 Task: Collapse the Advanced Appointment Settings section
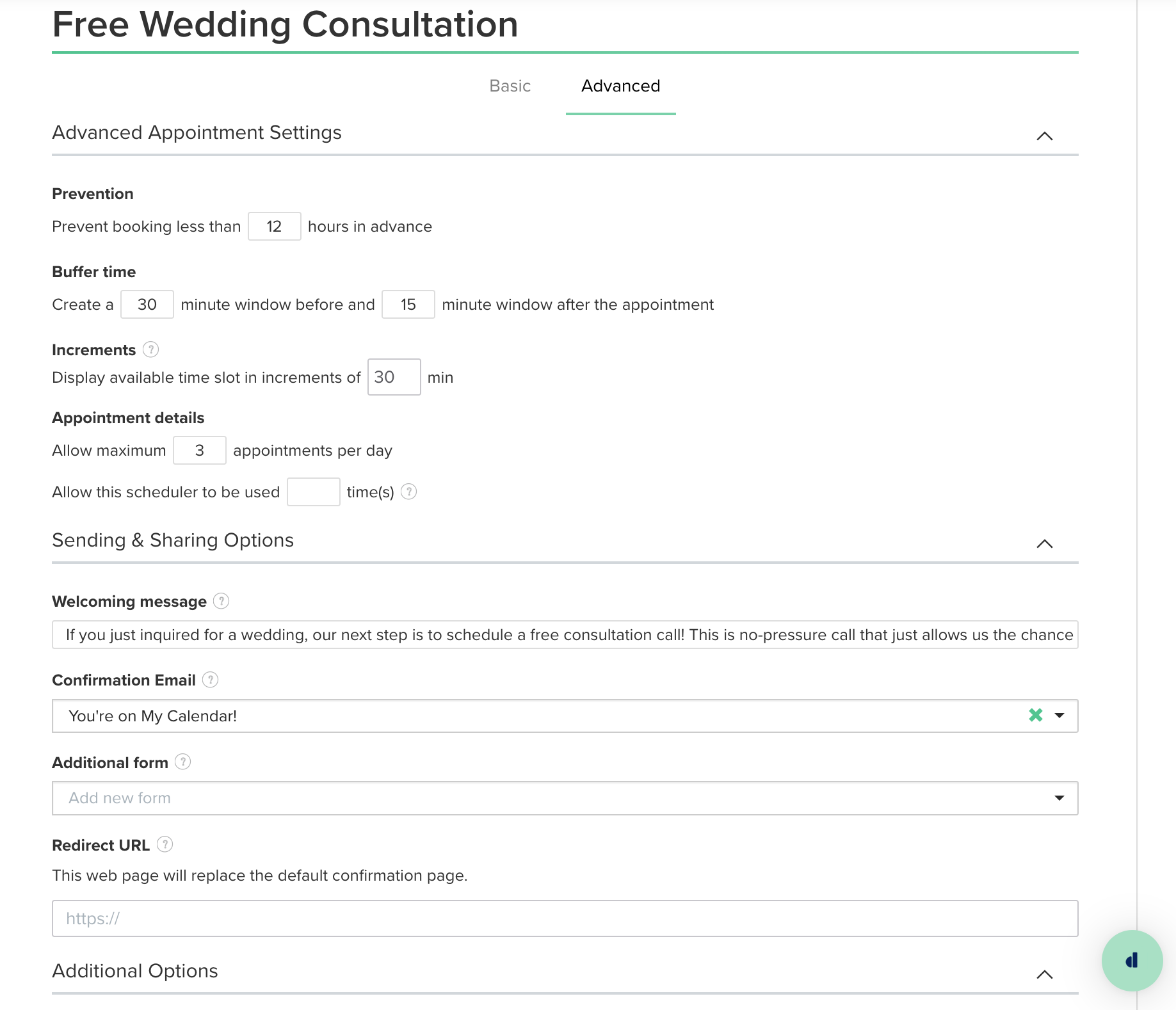pos(1044,136)
